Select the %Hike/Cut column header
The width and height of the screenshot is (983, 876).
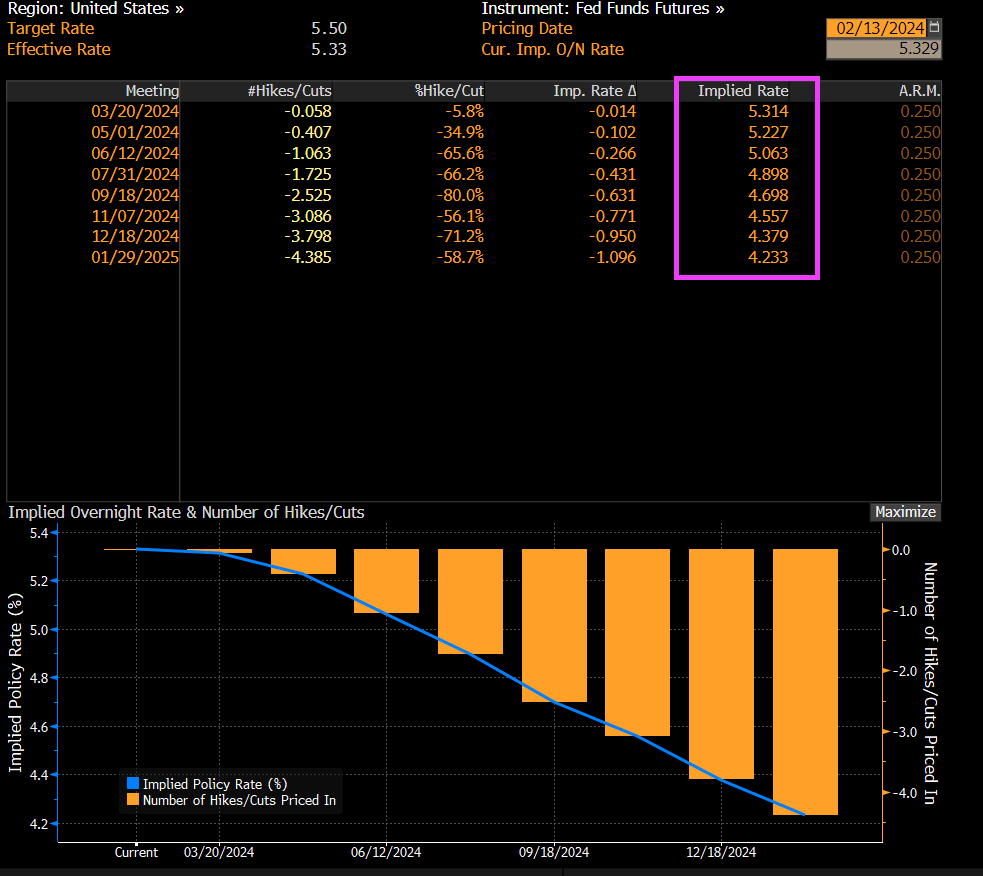tap(449, 91)
